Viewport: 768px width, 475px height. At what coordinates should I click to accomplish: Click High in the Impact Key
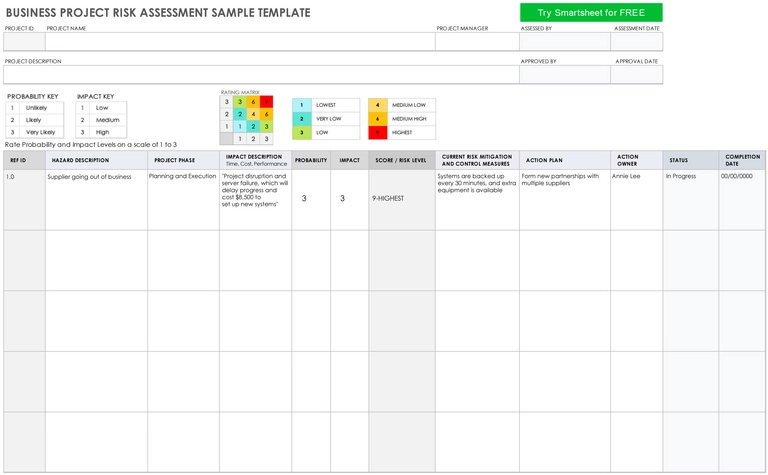[102, 132]
